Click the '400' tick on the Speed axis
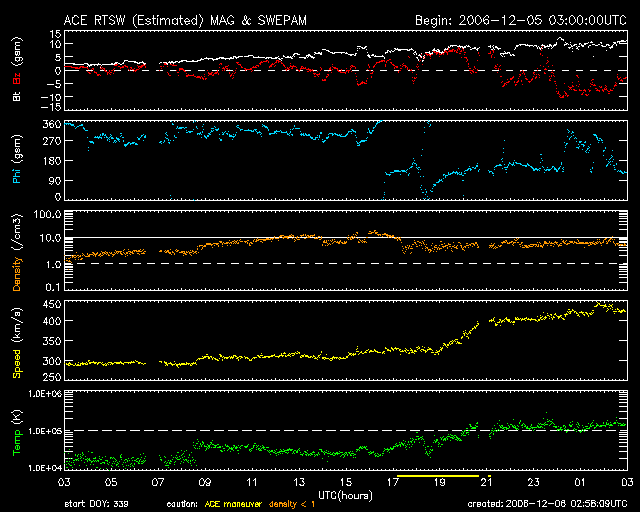The image size is (640, 512). click(52, 321)
